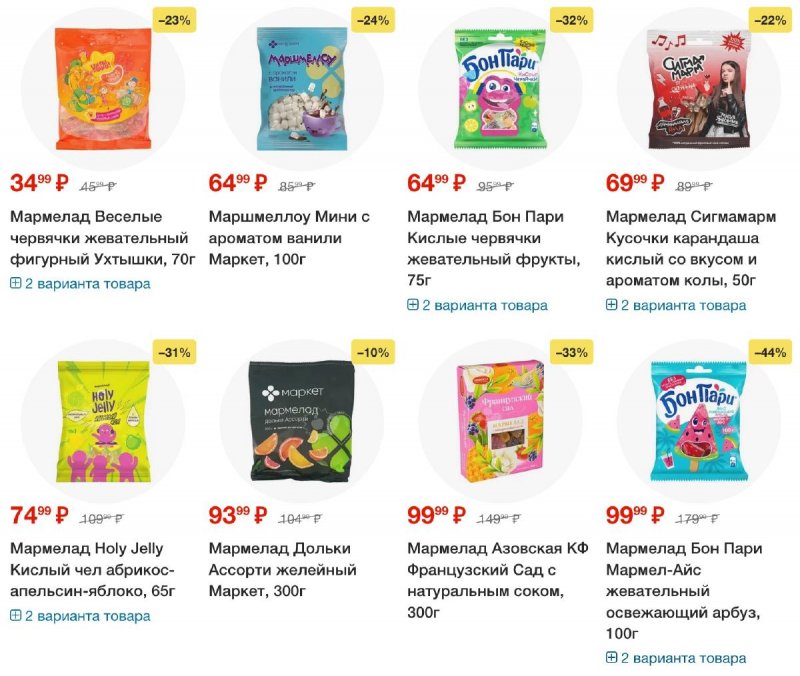
Task: Click the -33% badge on Французский Сад
Action: click(x=571, y=353)
